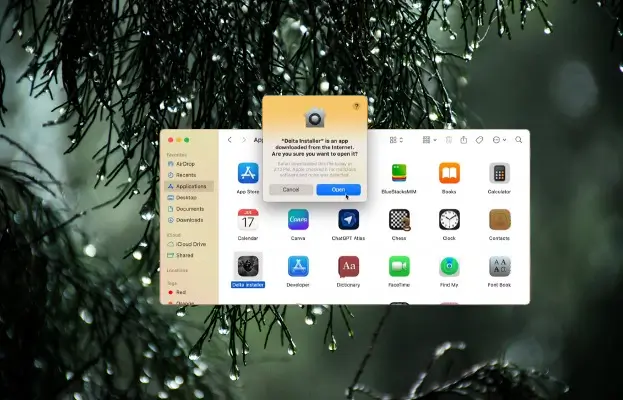Open the dialog's help question mark
Image resolution: width=623 pixels, height=400 pixels.
pos(356,106)
